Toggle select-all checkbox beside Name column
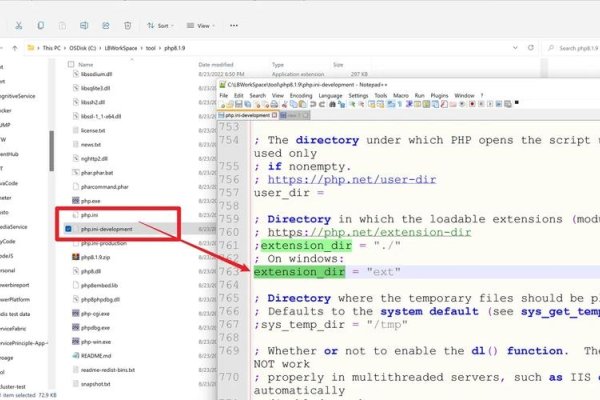The width and height of the screenshot is (600, 400). point(70,64)
